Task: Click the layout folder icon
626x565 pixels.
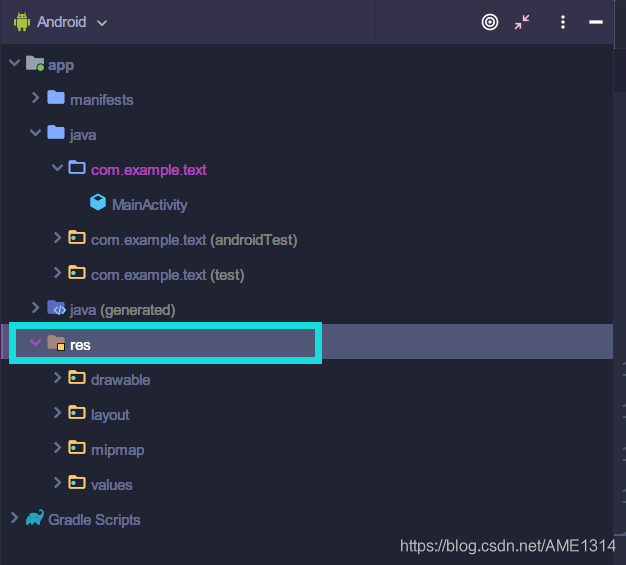Action: point(77,412)
